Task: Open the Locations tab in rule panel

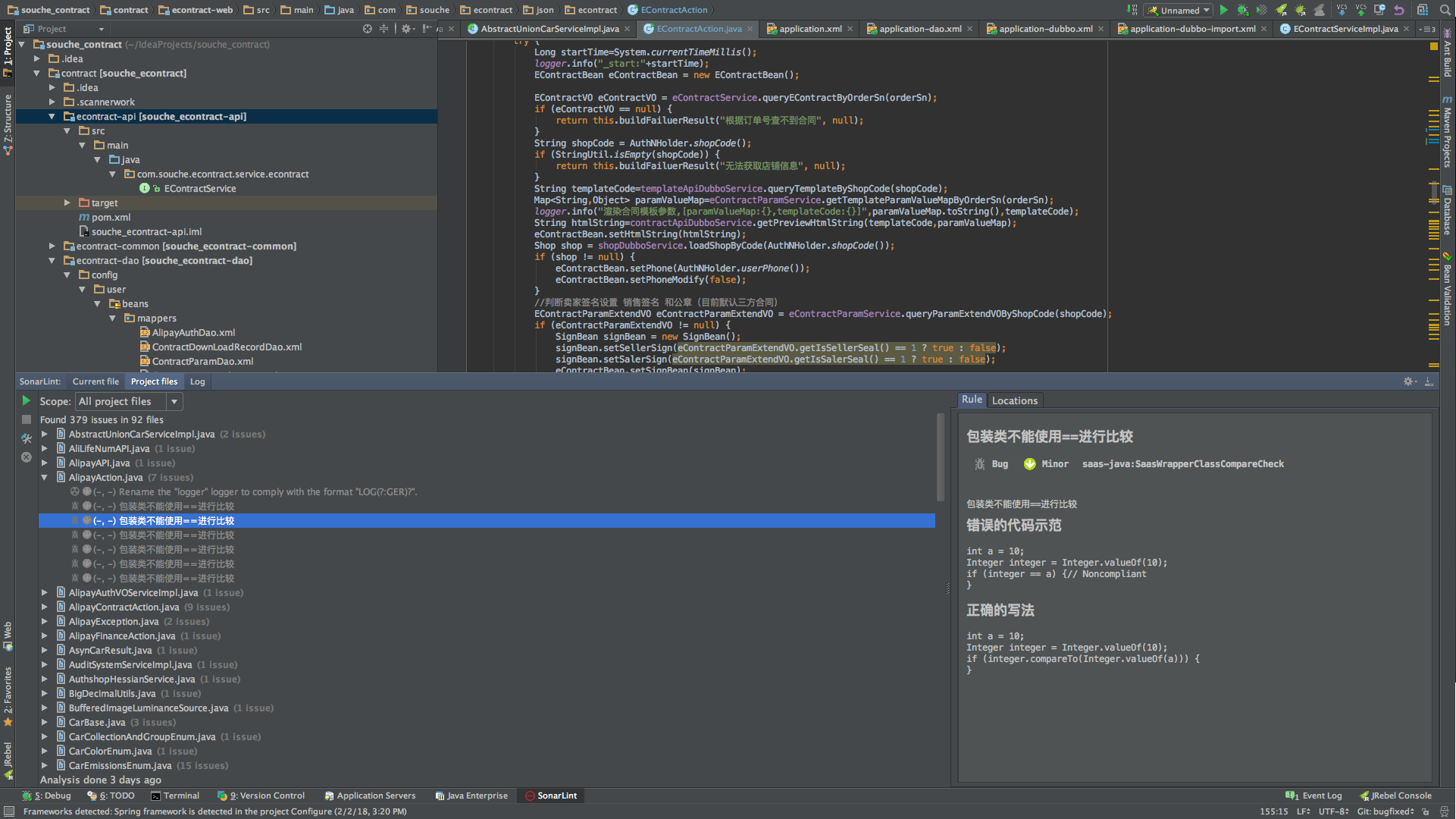Action: pos(1014,400)
